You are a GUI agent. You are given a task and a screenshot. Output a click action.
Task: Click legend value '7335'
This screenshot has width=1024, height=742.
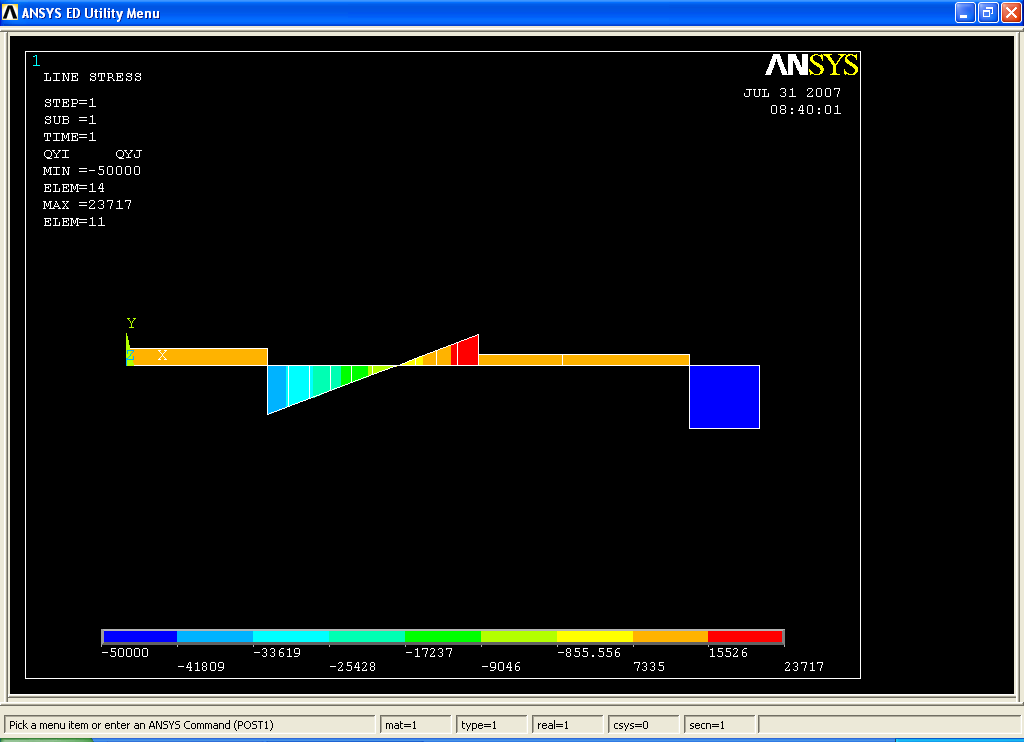(649, 667)
